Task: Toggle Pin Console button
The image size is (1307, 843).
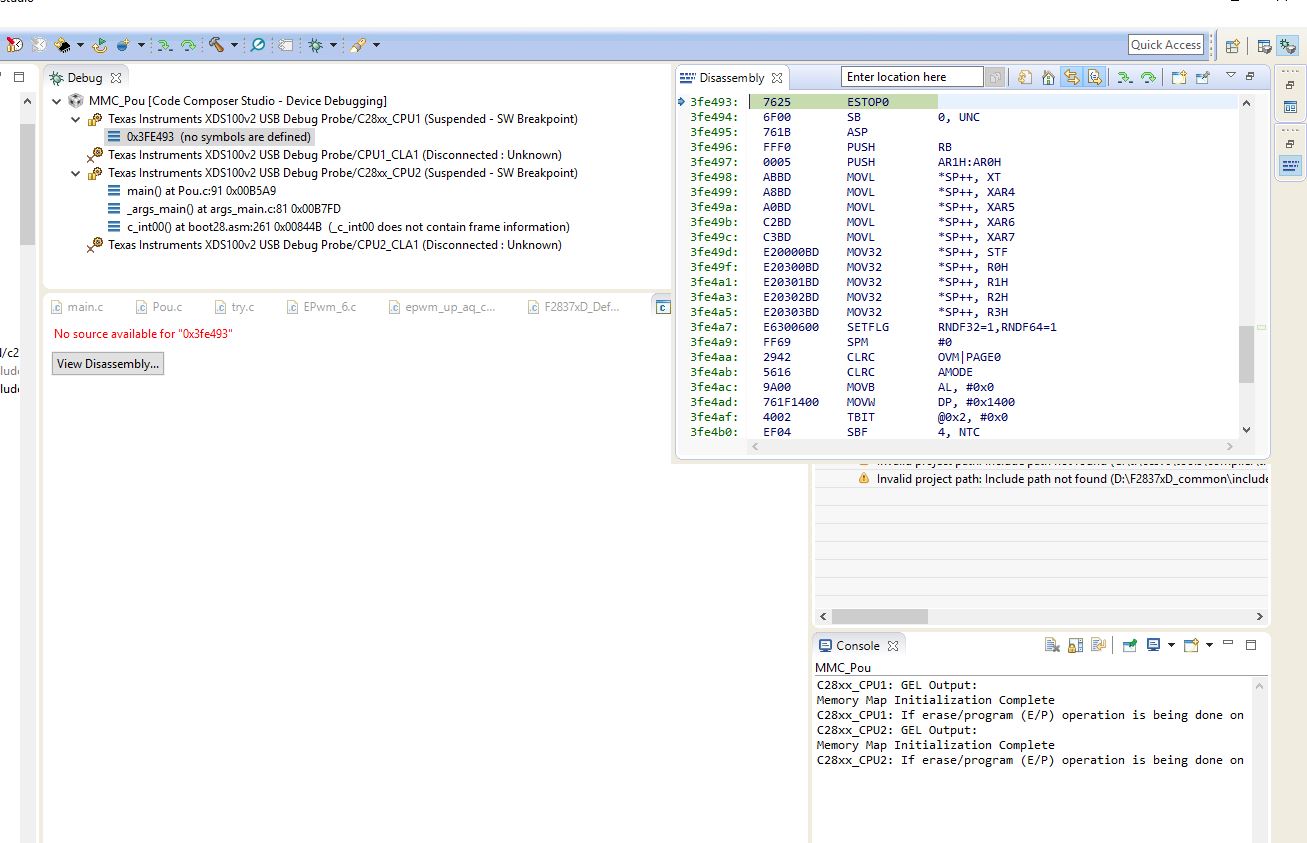Action: click(1129, 645)
